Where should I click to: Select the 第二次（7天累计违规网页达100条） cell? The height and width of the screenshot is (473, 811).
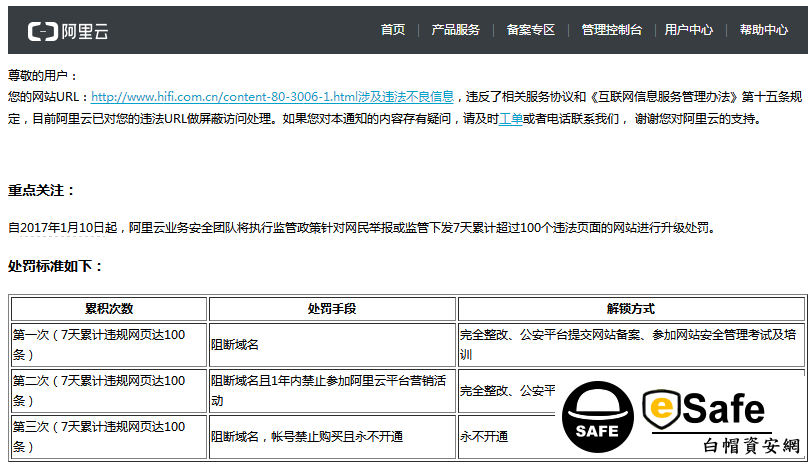point(109,391)
